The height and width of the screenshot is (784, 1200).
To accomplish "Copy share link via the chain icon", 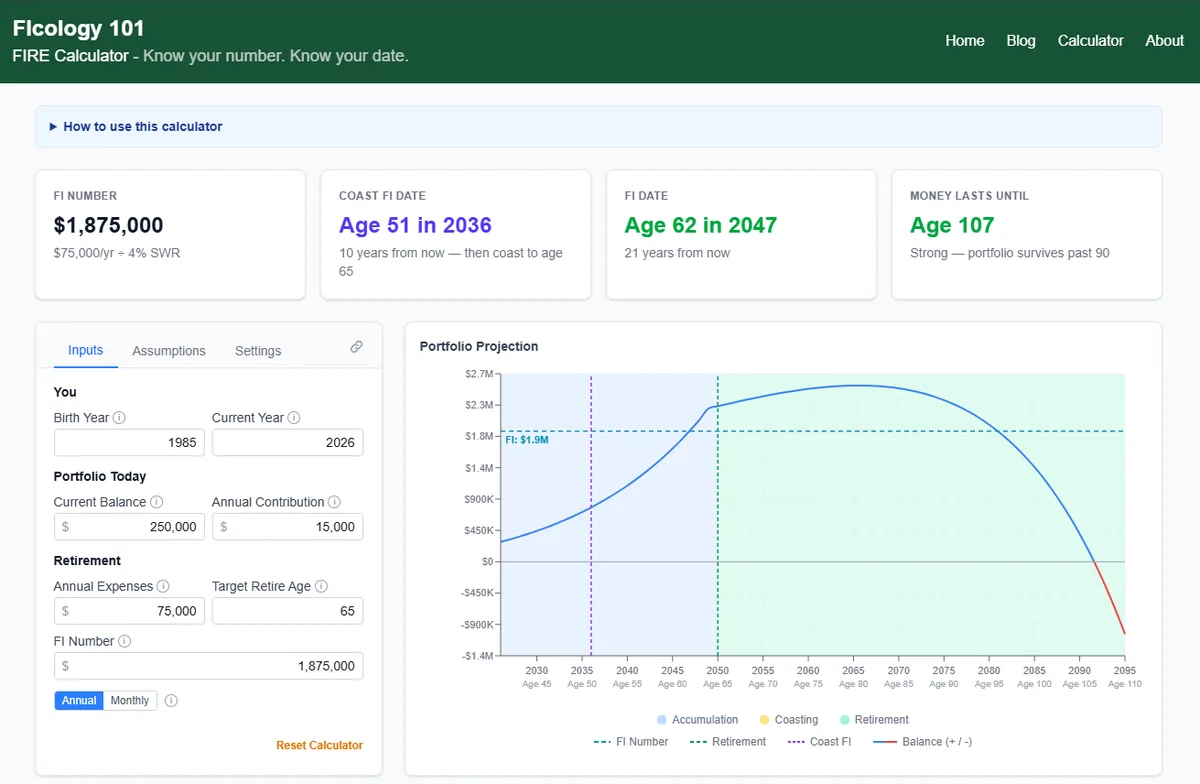I will point(356,347).
